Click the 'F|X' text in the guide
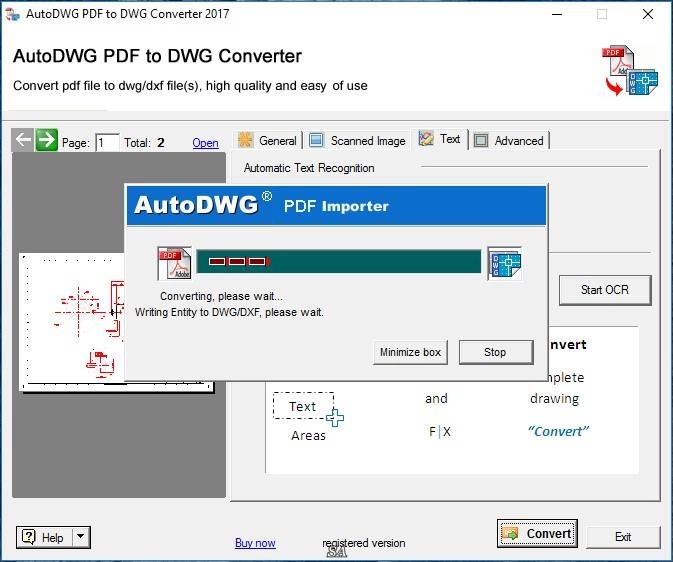 click(440, 431)
